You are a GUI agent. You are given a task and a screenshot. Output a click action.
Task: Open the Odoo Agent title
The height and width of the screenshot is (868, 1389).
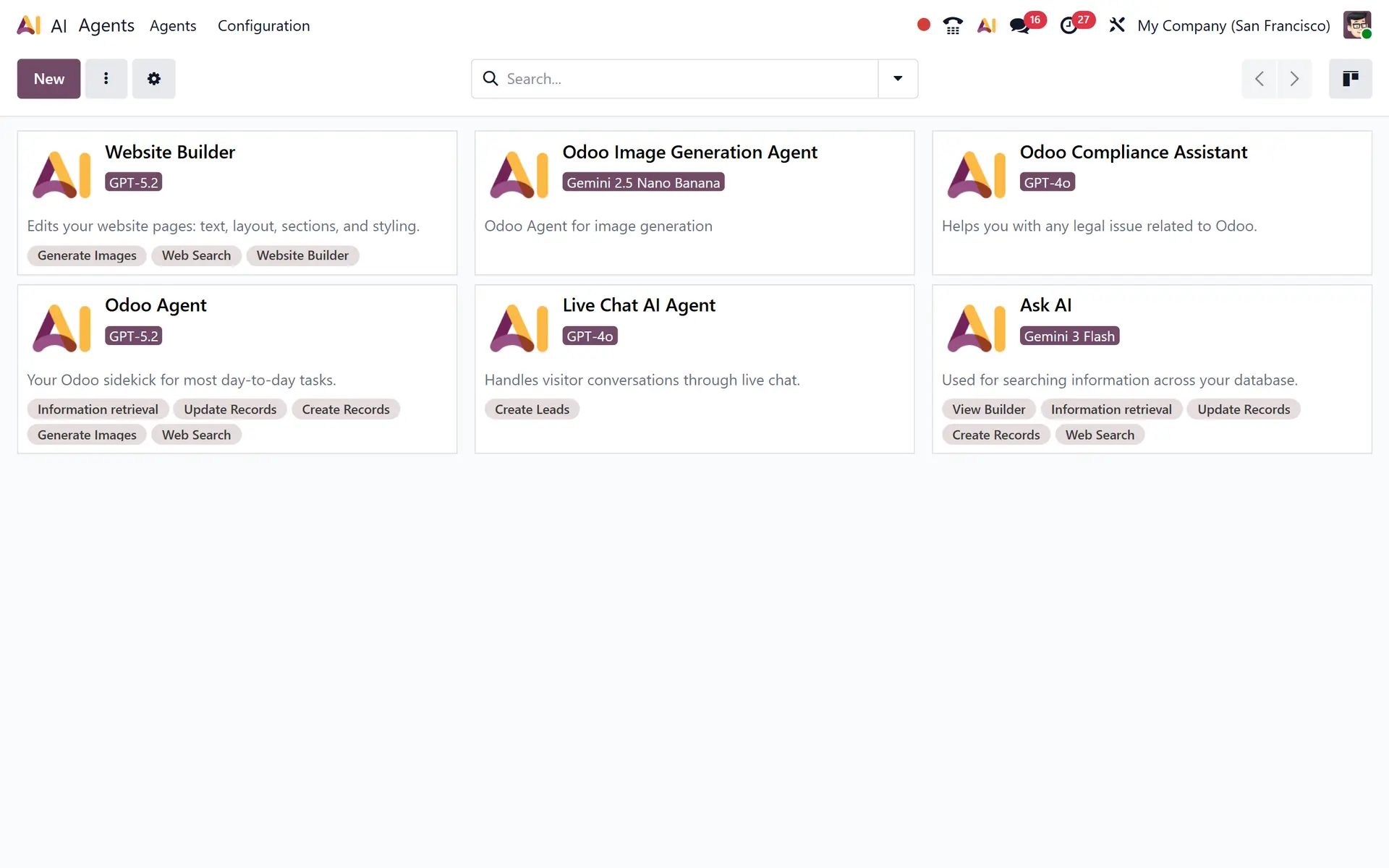pyautogui.click(x=156, y=305)
